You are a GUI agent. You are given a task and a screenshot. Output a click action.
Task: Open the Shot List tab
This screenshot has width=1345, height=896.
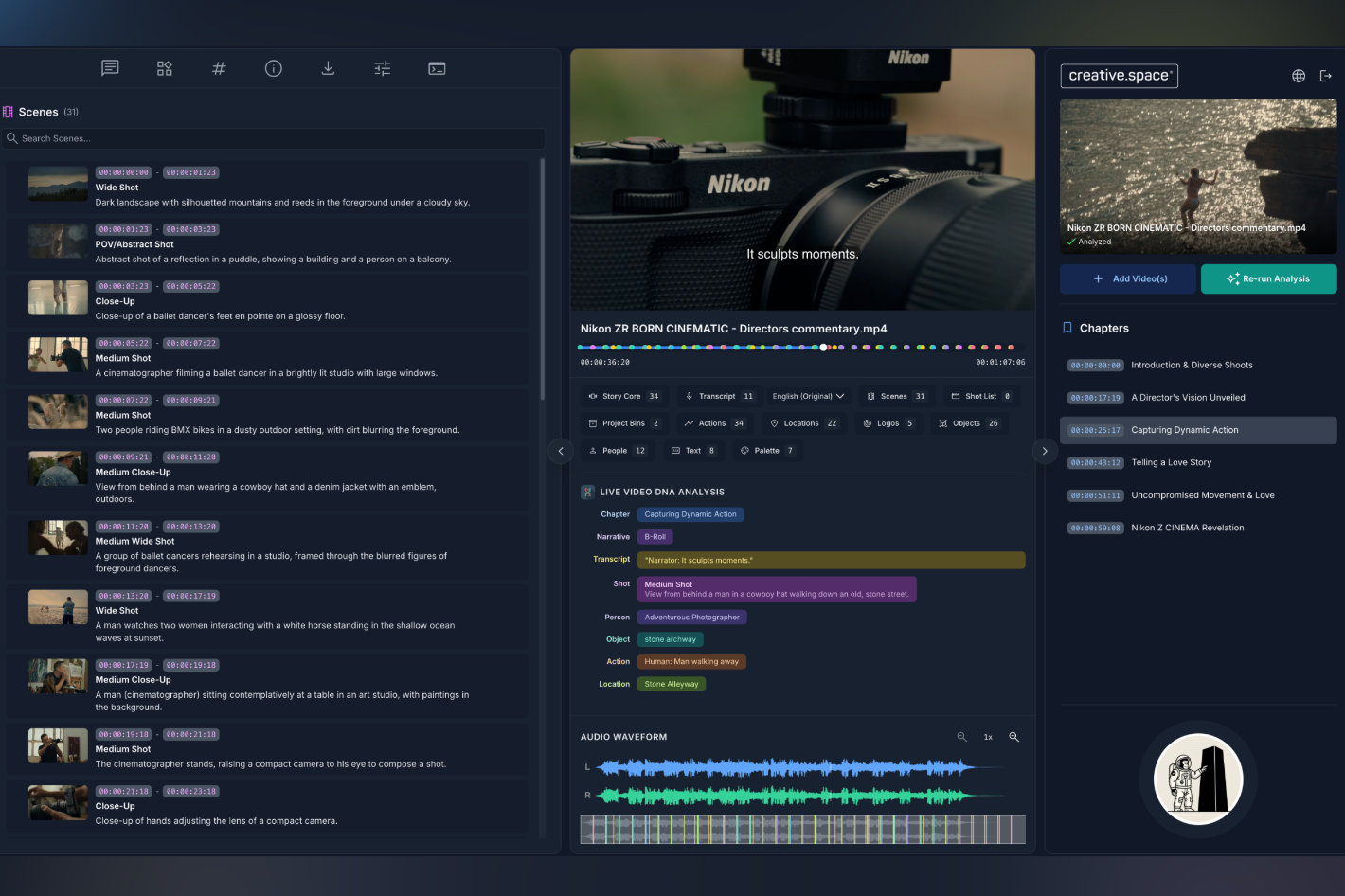[981, 396]
